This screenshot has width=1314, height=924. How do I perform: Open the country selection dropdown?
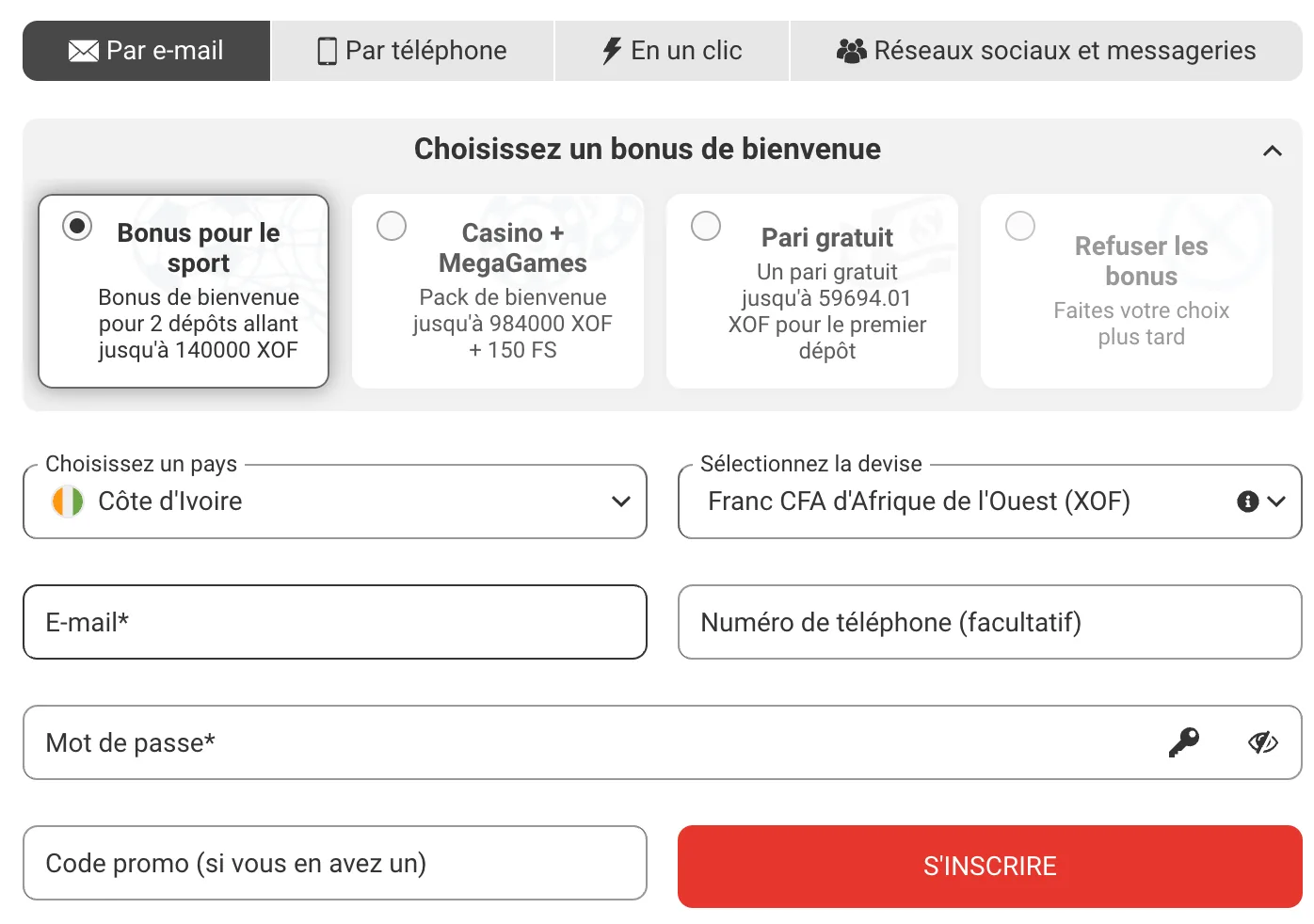click(620, 502)
